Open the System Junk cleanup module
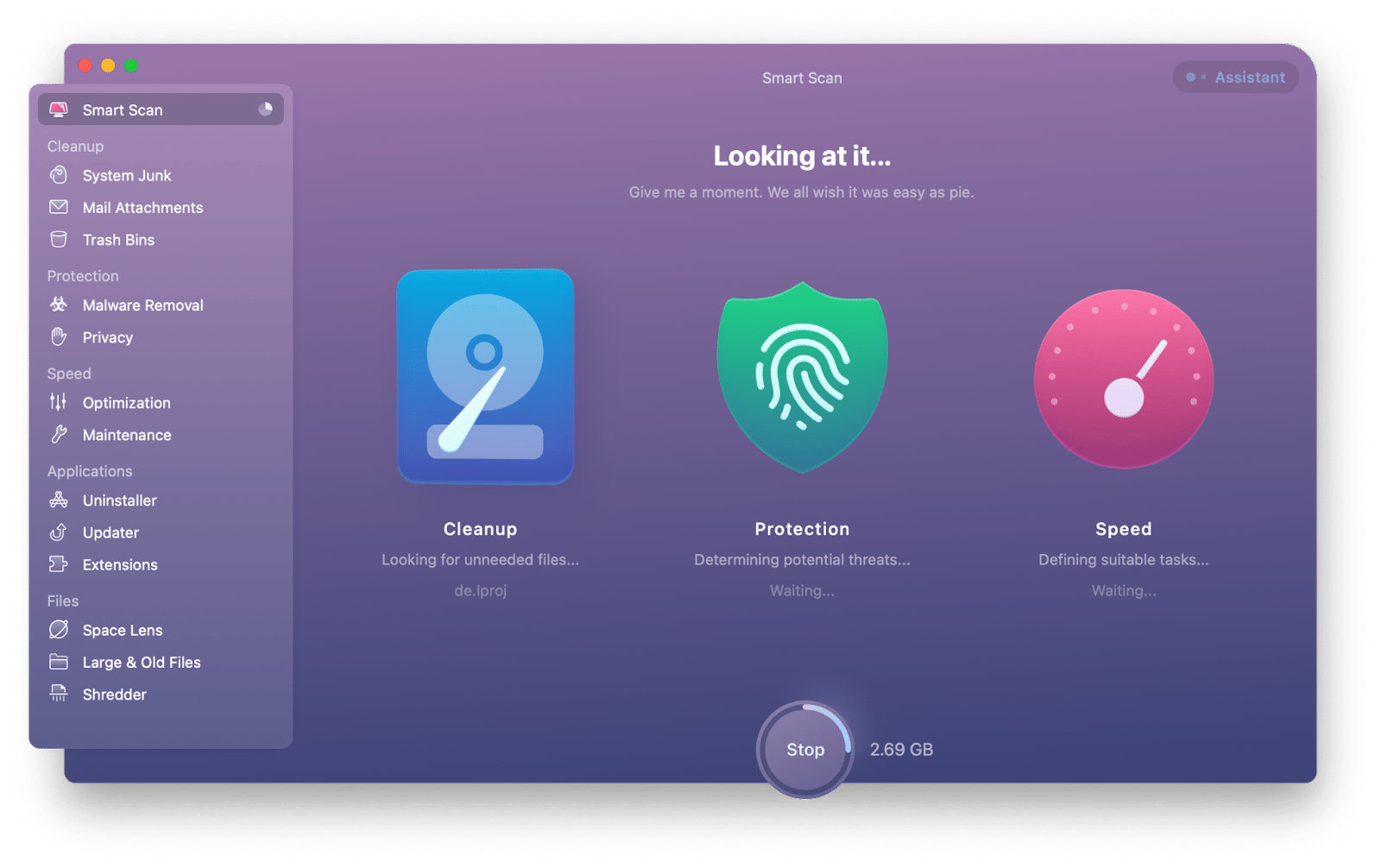This screenshot has width=1381, height=868. pyautogui.click(x=126, y=175)
